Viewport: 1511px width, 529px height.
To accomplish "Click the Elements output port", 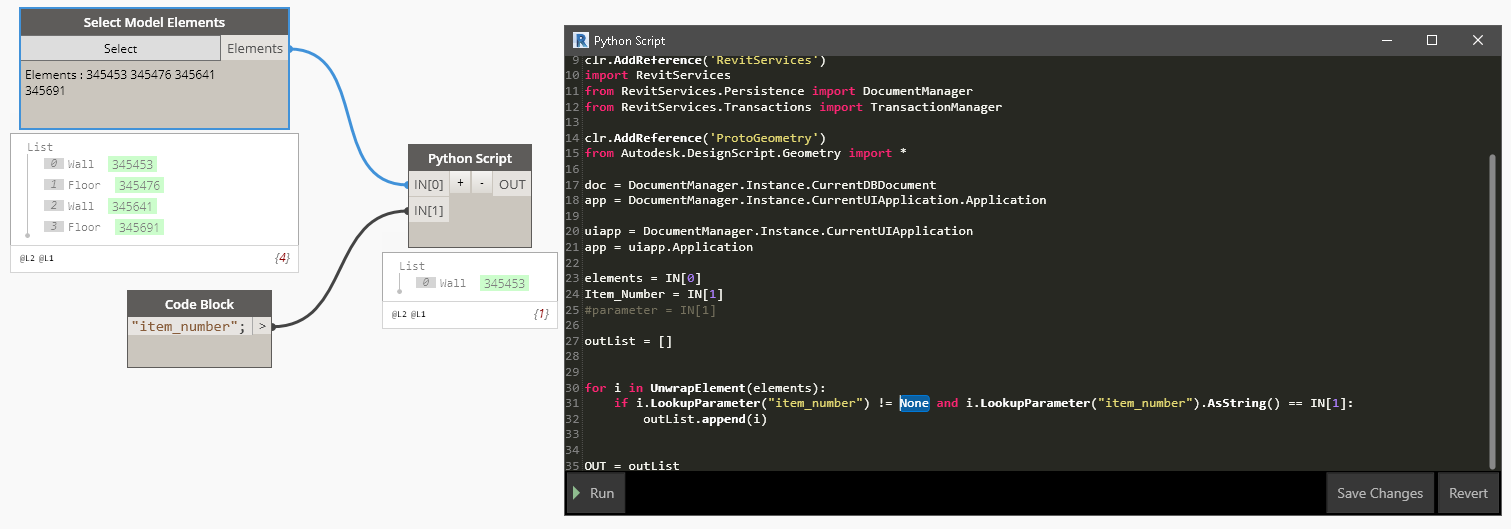I will (x=254, y=48).
